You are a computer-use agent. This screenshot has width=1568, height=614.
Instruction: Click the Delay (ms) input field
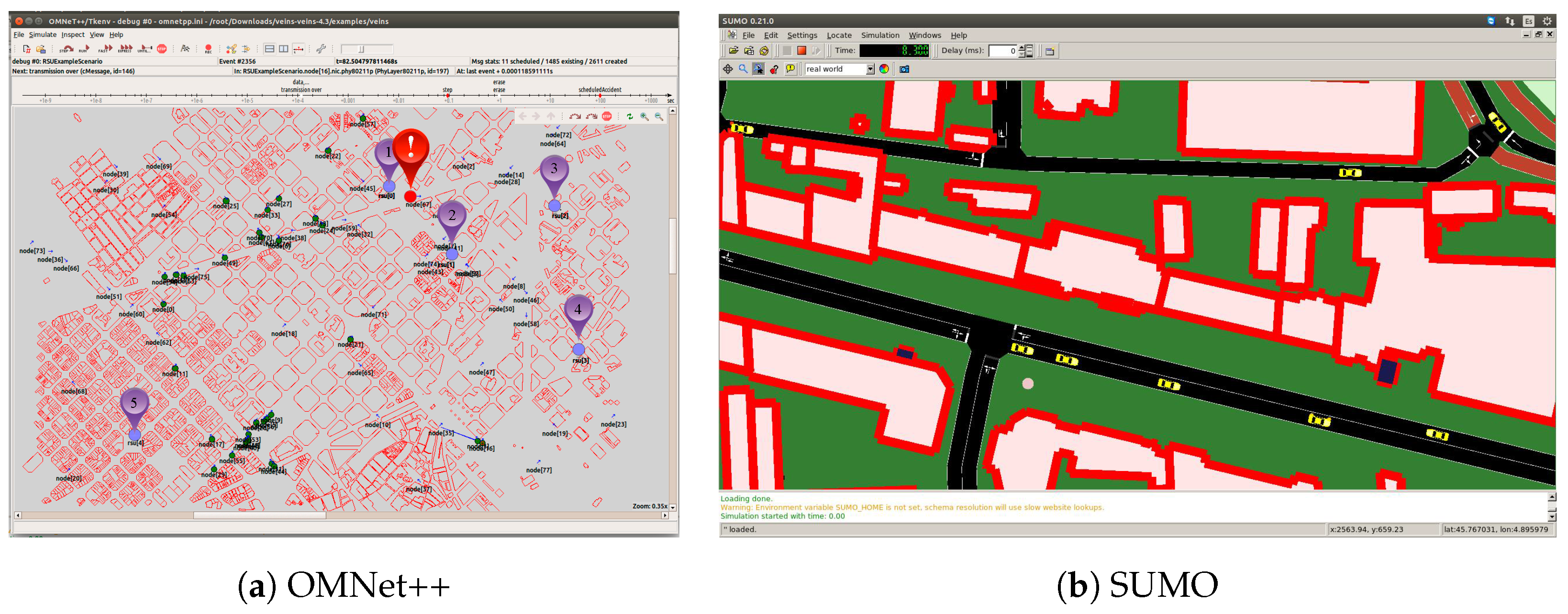tap(1002, 51)
